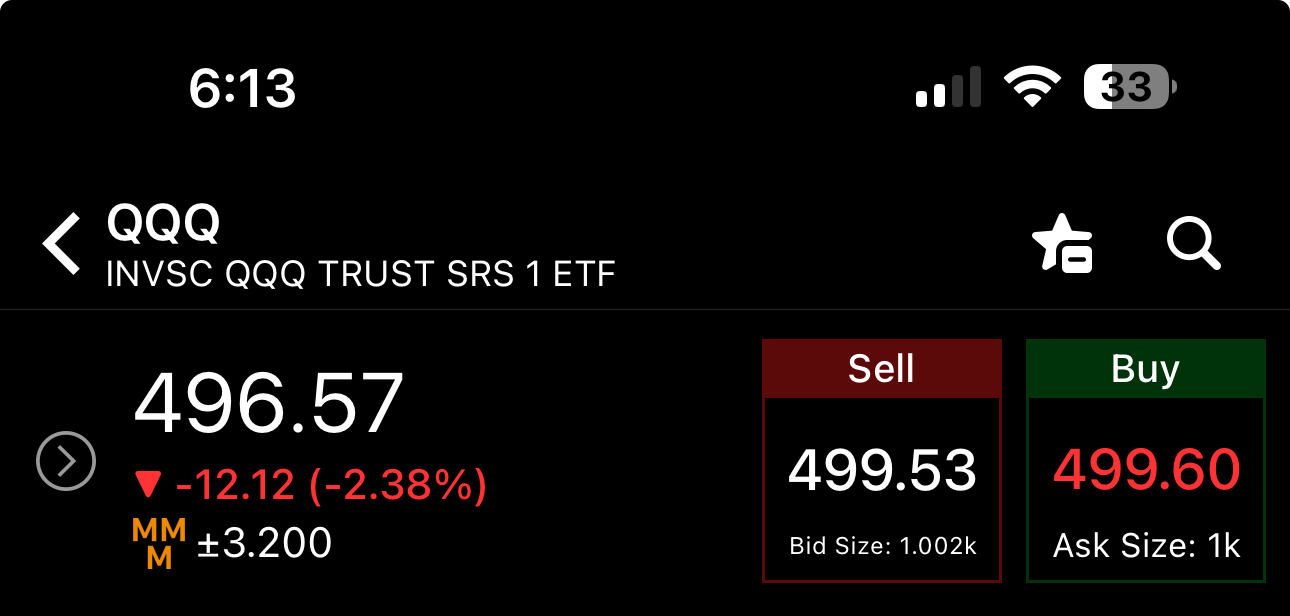Tap the Bid Size 1.002k text
This screenshot has height=616, width=1290.
883,546
